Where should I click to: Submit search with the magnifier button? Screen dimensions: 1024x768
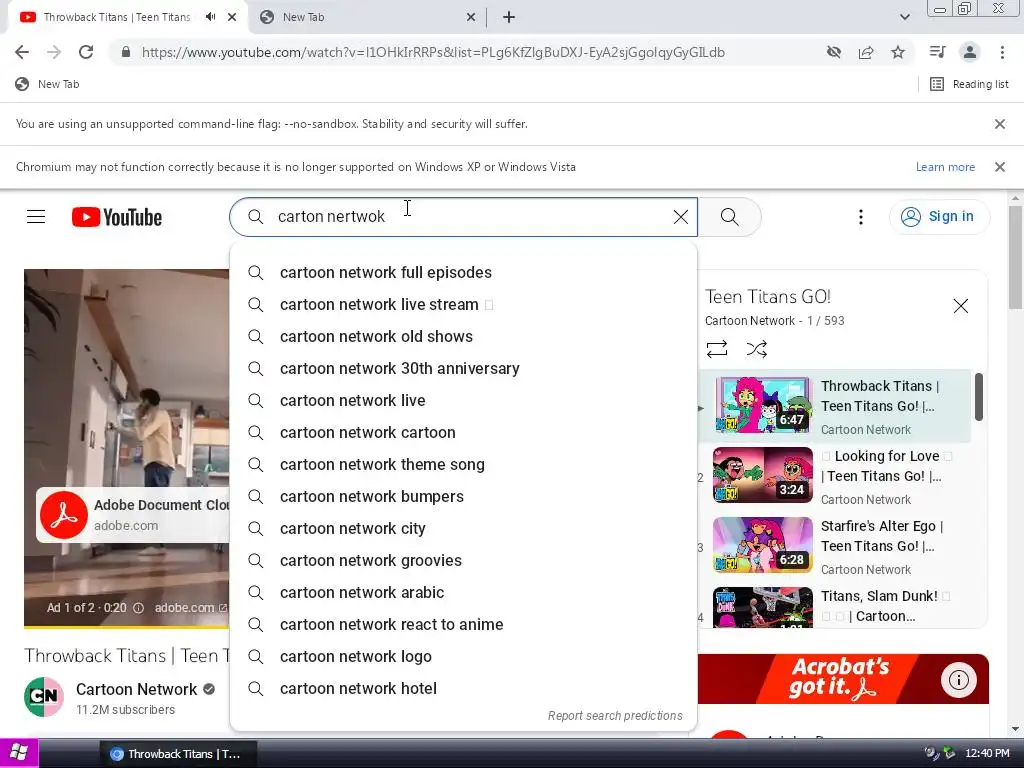click(729, 217)
